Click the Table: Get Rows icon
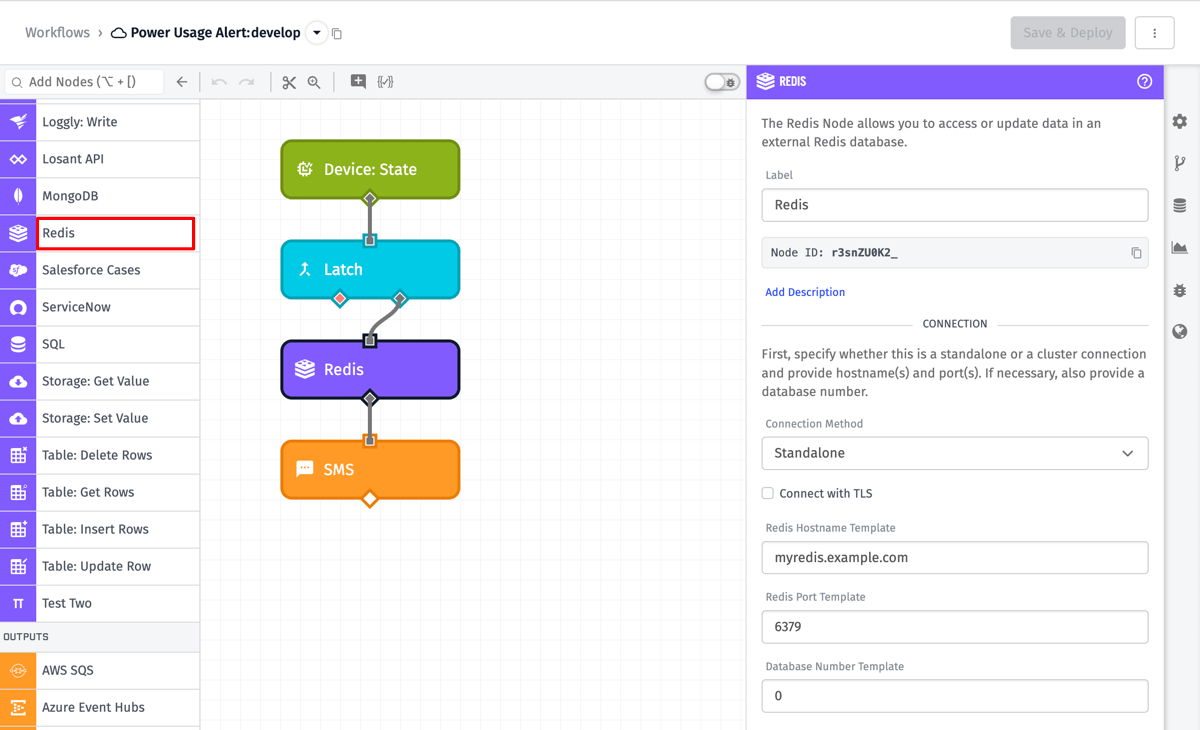 click(x=18, y=492)
